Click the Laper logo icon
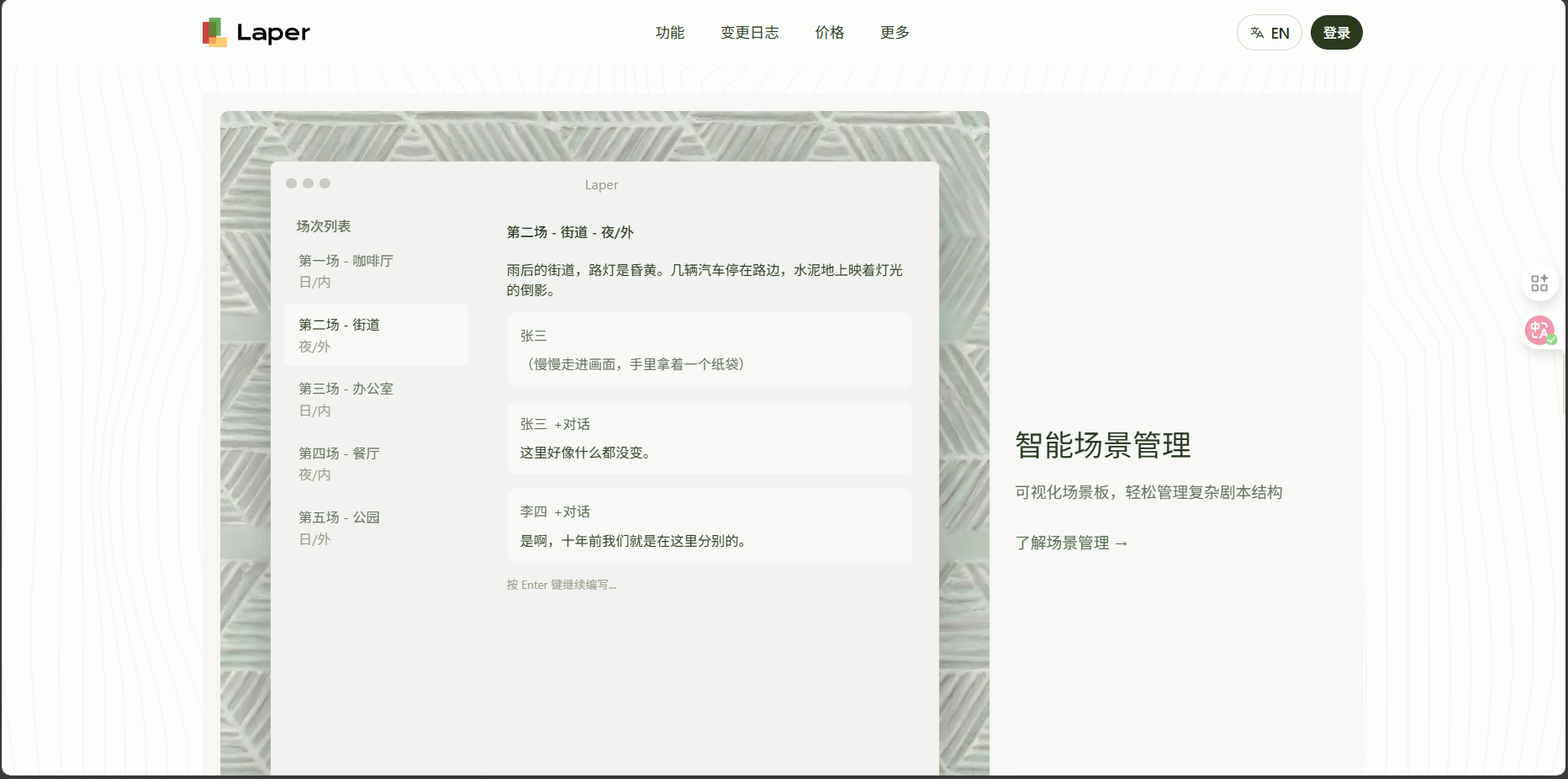Screen dimensions: 1568x779 (x=214, y=32)
